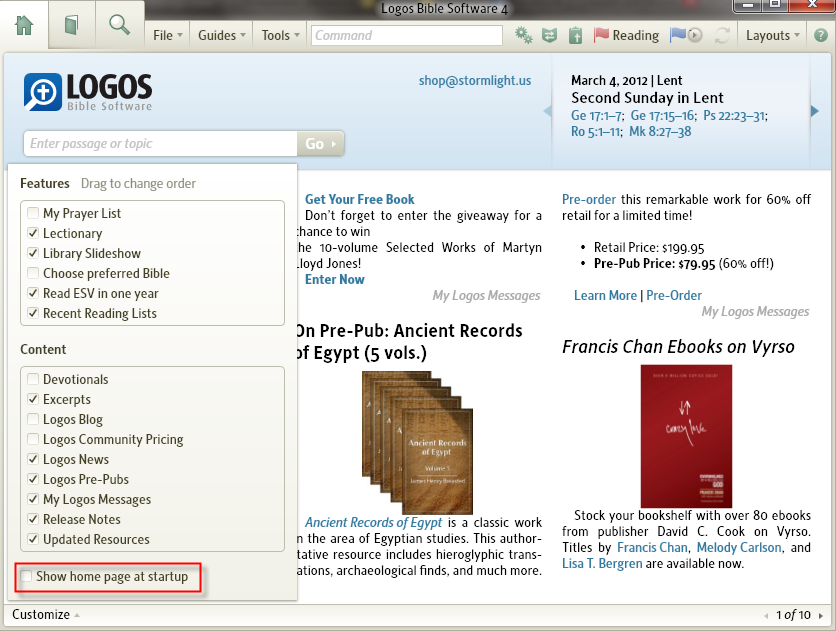The image size is (836, 631).
Task: Go to next home page number arrow
Action: coord(821,616)
